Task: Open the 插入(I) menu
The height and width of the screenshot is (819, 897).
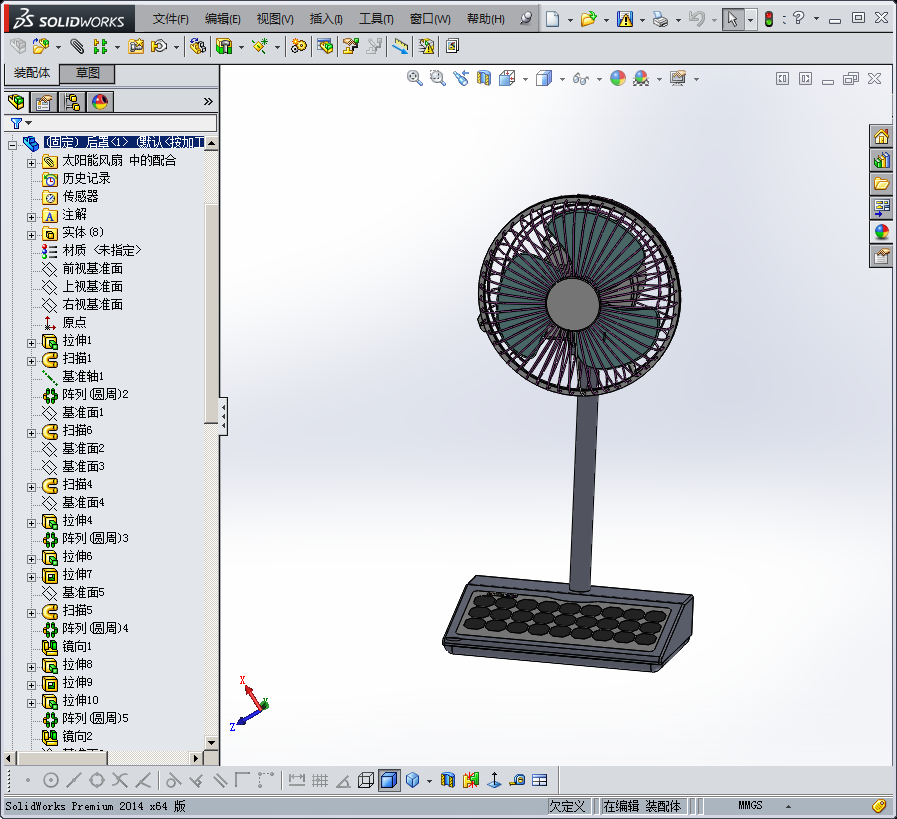Action: click(x=326, y=19)
